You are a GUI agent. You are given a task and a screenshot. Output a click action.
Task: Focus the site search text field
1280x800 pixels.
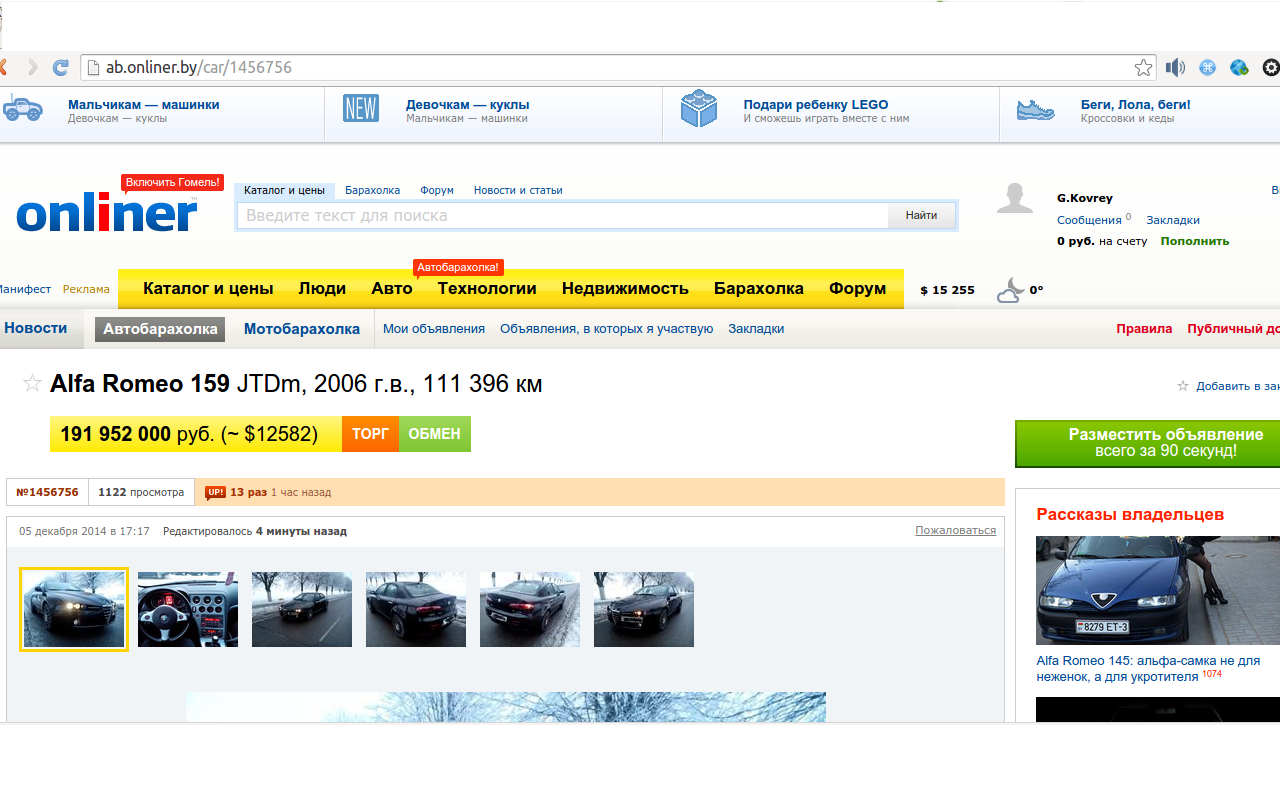click(563, 216)
